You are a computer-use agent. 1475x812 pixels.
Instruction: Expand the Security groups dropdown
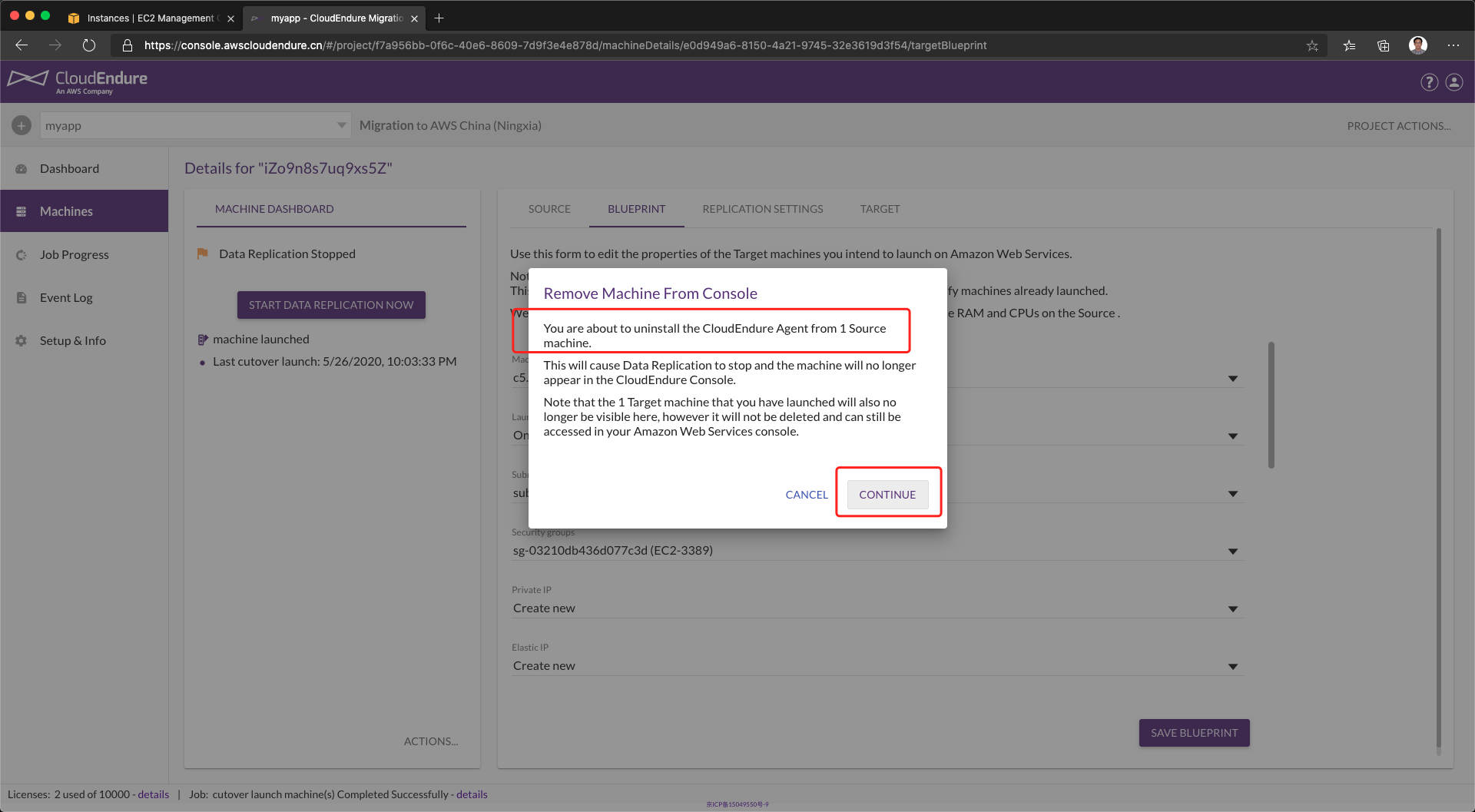(1232, 551)
